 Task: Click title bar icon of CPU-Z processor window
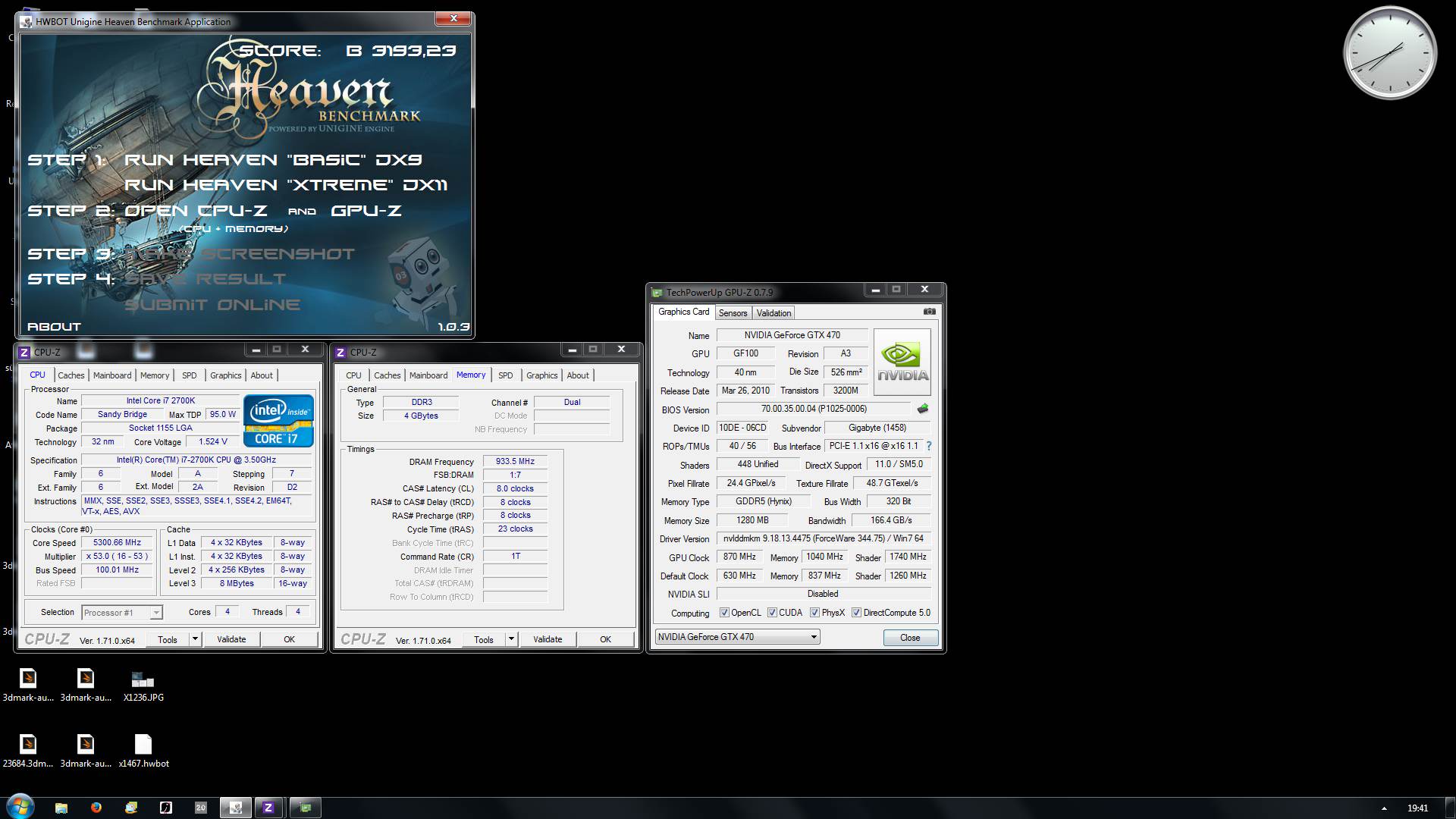24,353
